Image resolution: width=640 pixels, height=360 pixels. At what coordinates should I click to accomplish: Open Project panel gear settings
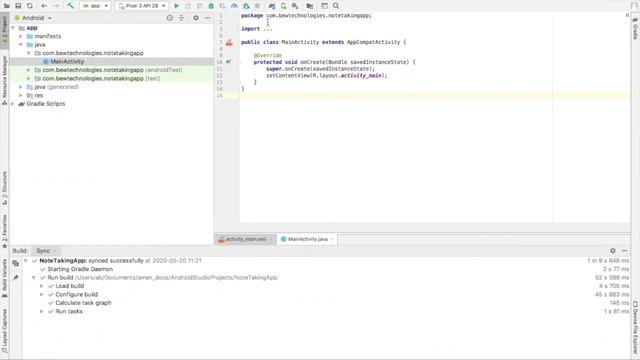coord(196,18)
